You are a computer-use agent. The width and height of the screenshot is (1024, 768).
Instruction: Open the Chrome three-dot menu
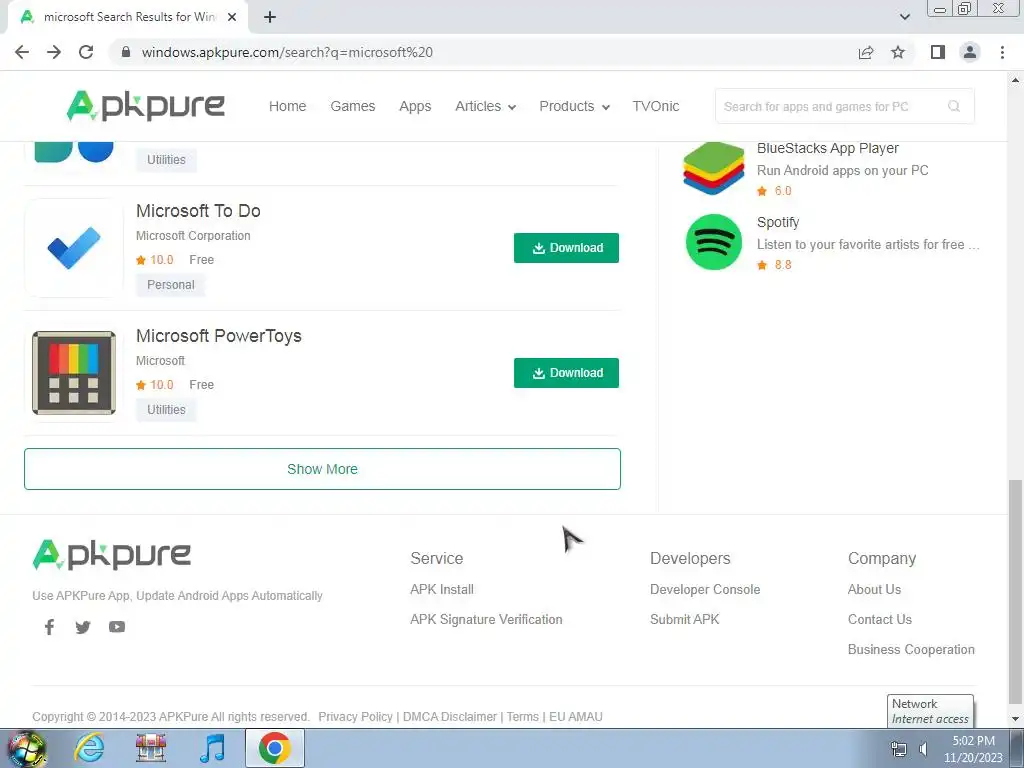coord(1002,52)
